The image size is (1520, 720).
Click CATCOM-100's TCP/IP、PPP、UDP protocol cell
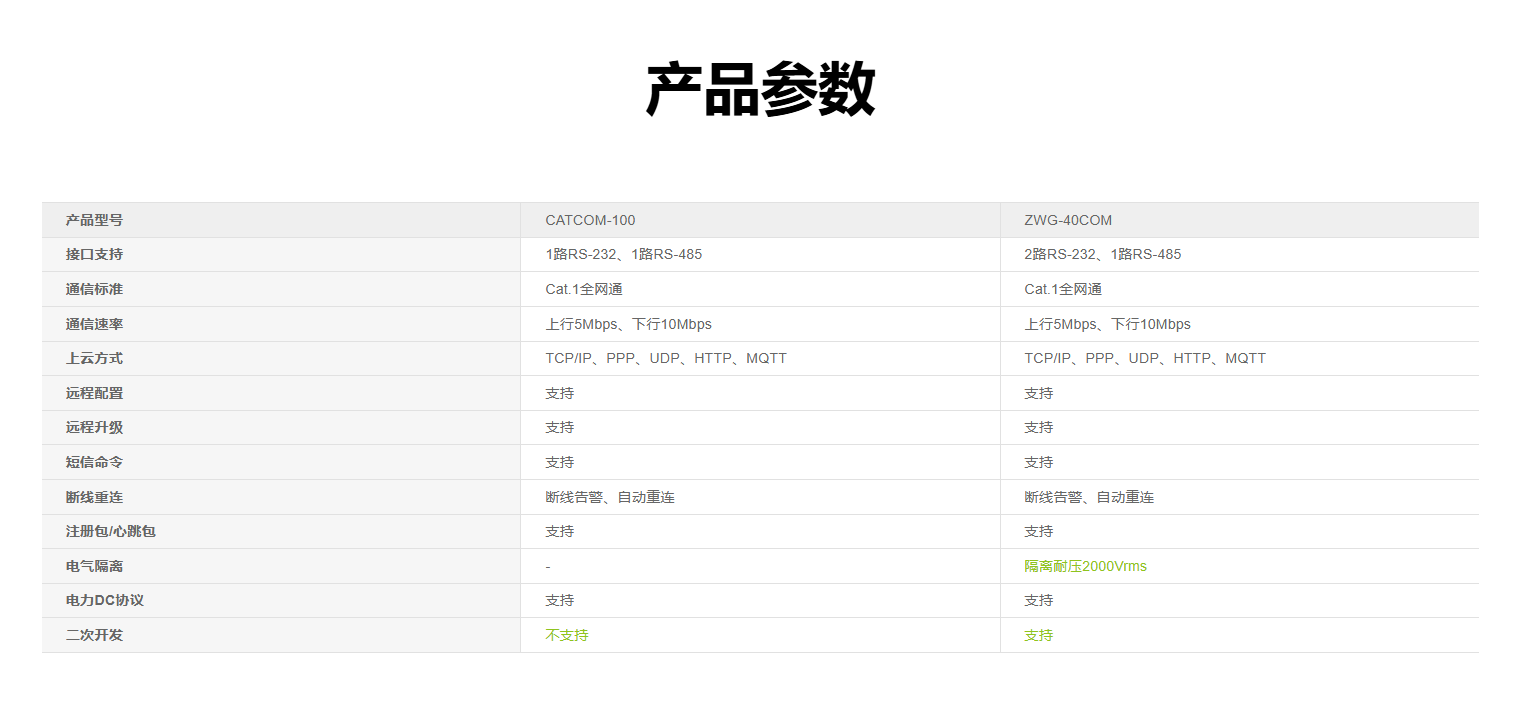(x=665, y=358)
